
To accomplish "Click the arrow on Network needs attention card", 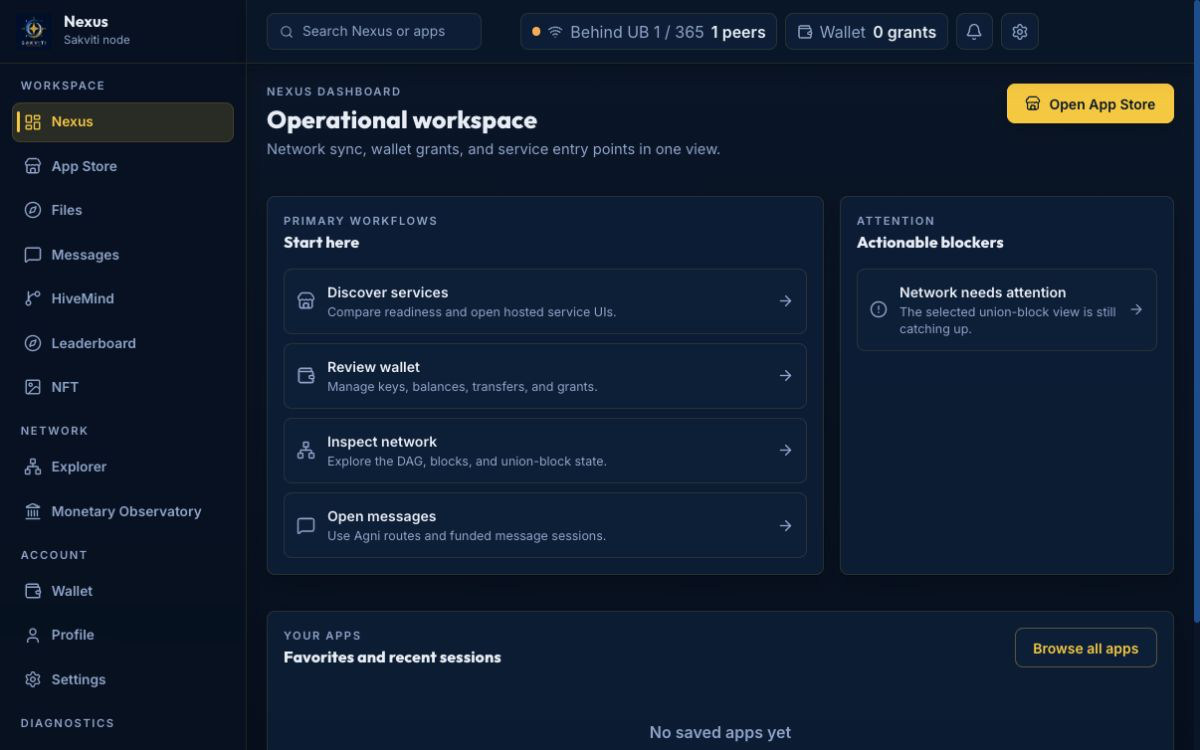I will tap(1136, 310).
